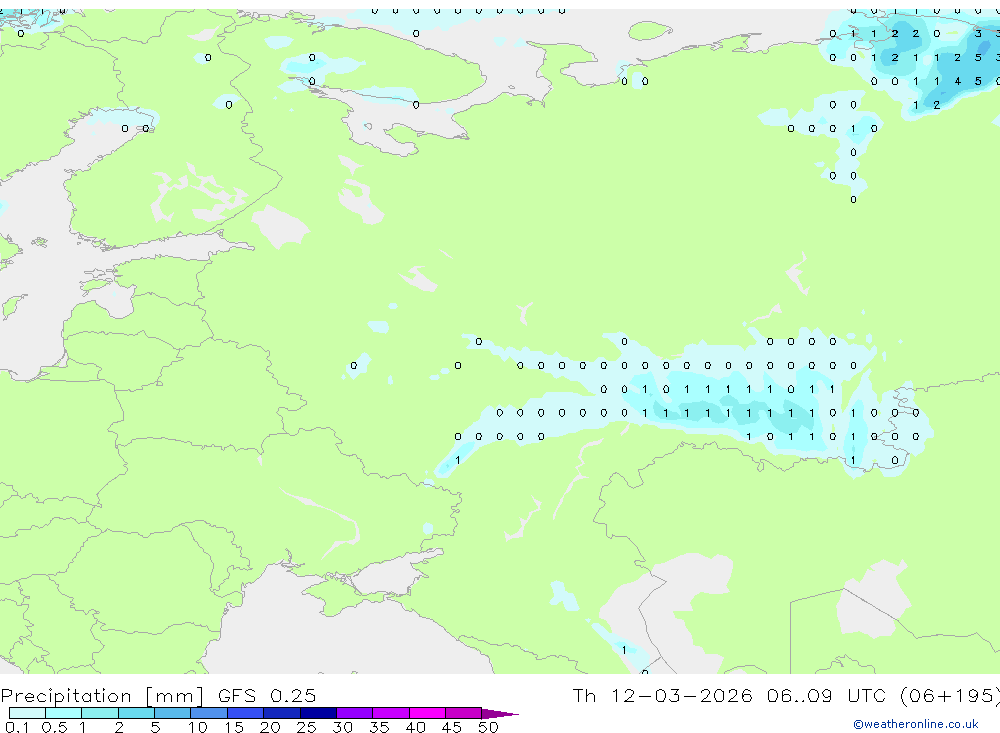The image size is (1000, 733).
Task: Click the '(06+195)' forecast offset text
Action: tap(950, 696)
